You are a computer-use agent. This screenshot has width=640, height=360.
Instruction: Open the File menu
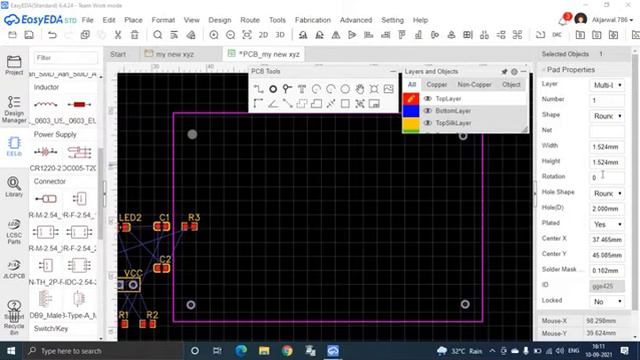pos(87,20)
